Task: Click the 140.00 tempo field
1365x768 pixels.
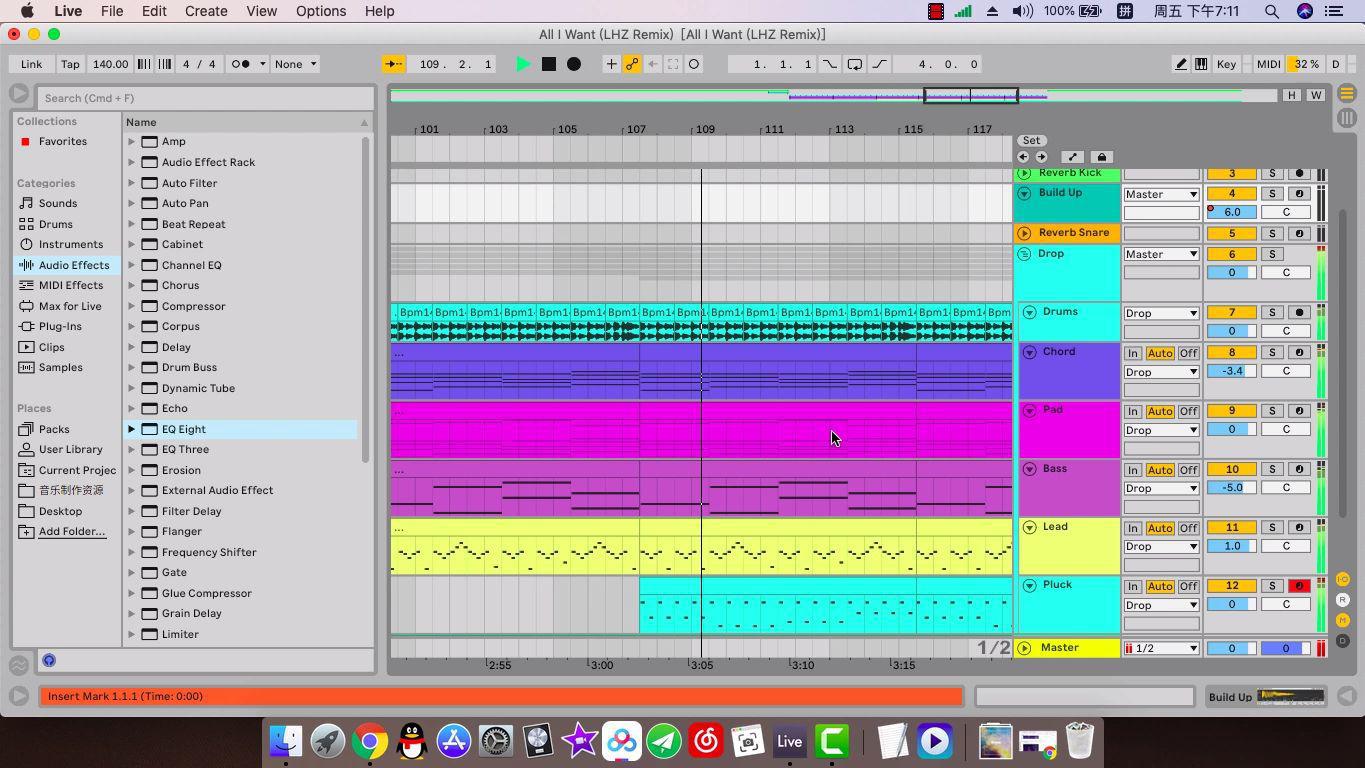Action: pyautogui.click(x=110, y=64)
